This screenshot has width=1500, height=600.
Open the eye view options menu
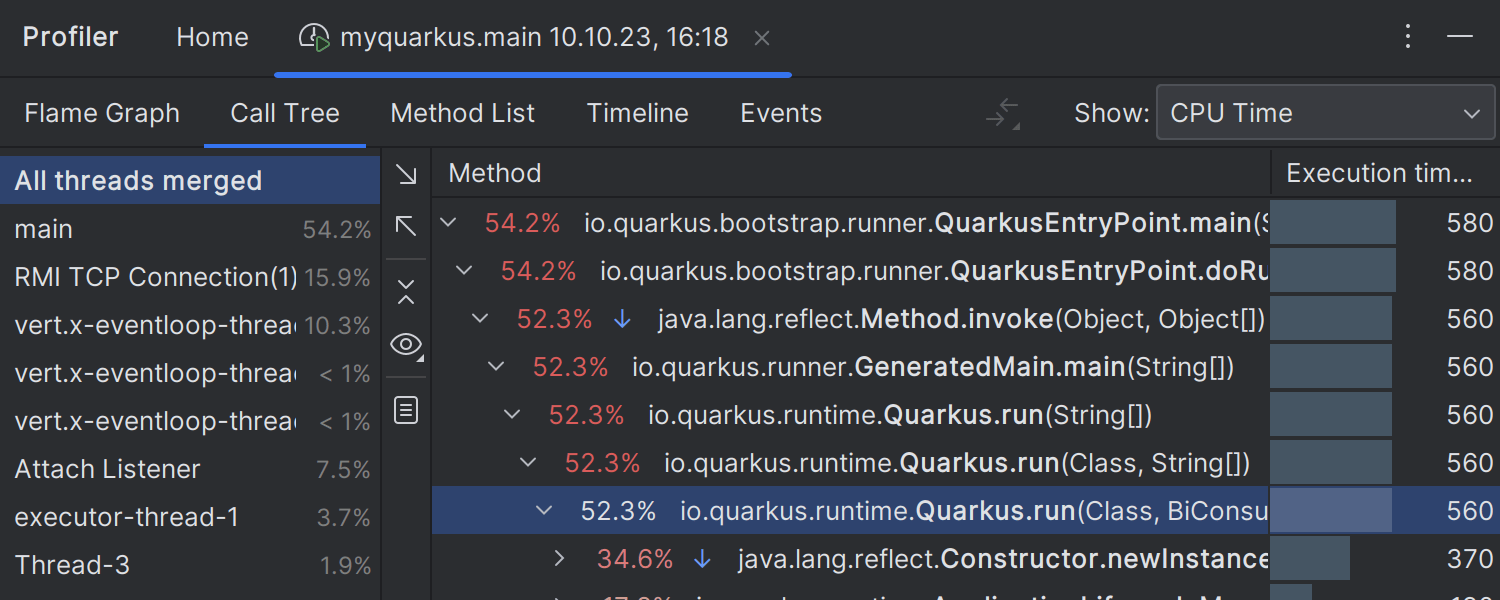click(x=406, y=344)
